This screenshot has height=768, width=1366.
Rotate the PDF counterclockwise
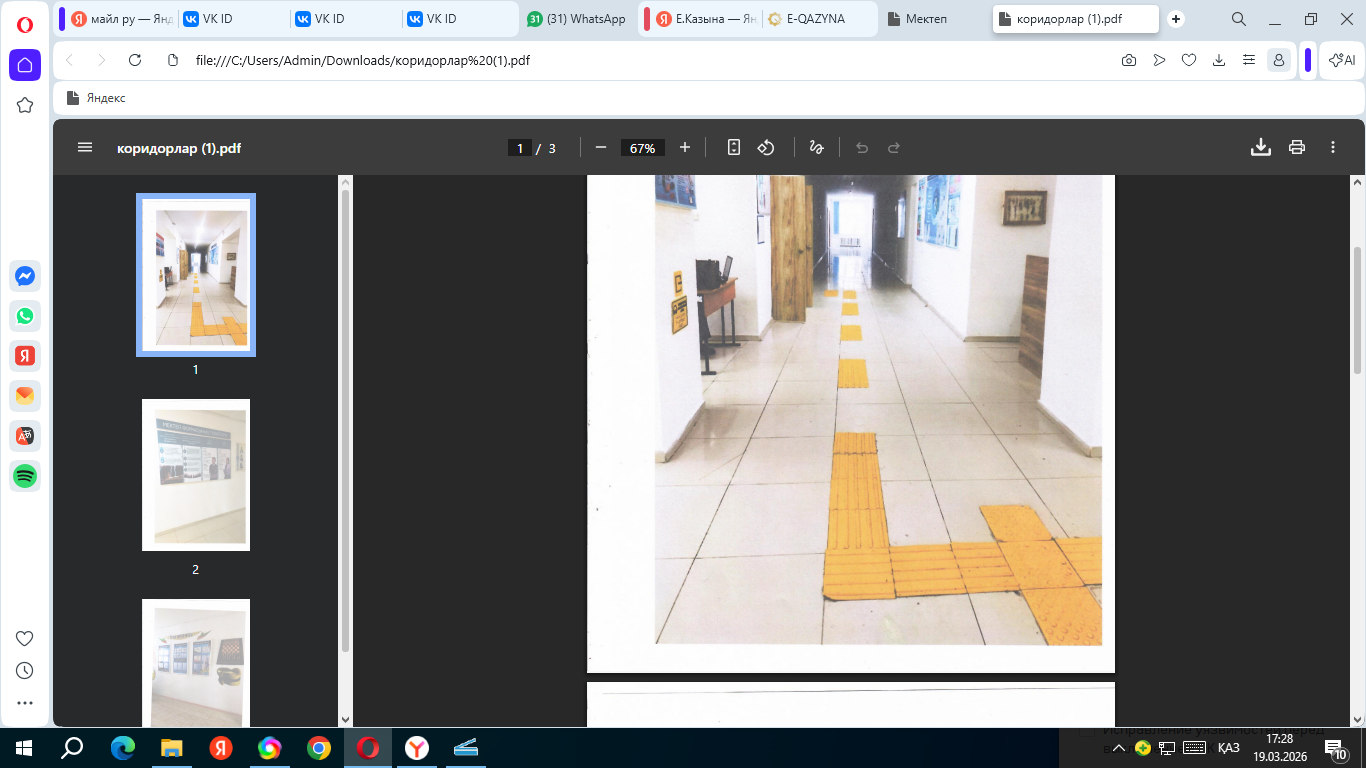tap(766, 148)
